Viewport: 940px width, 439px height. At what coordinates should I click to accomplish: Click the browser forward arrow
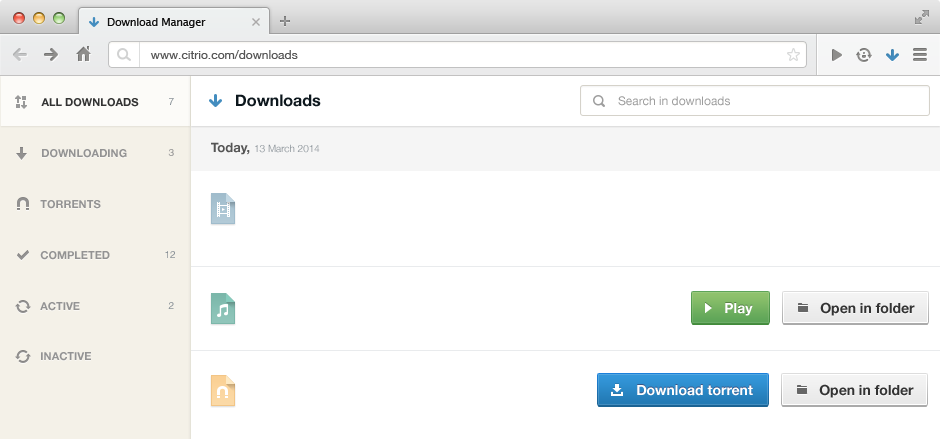51,55
